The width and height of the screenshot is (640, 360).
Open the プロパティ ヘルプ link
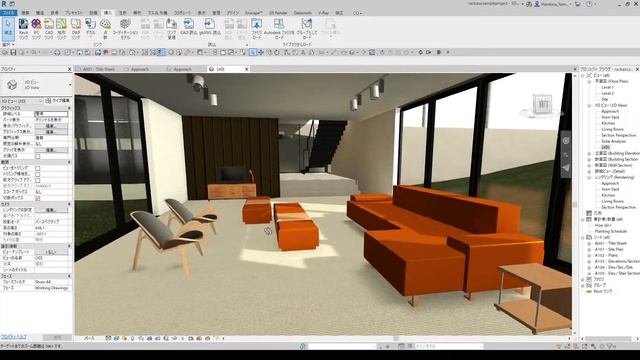[13, 337]
